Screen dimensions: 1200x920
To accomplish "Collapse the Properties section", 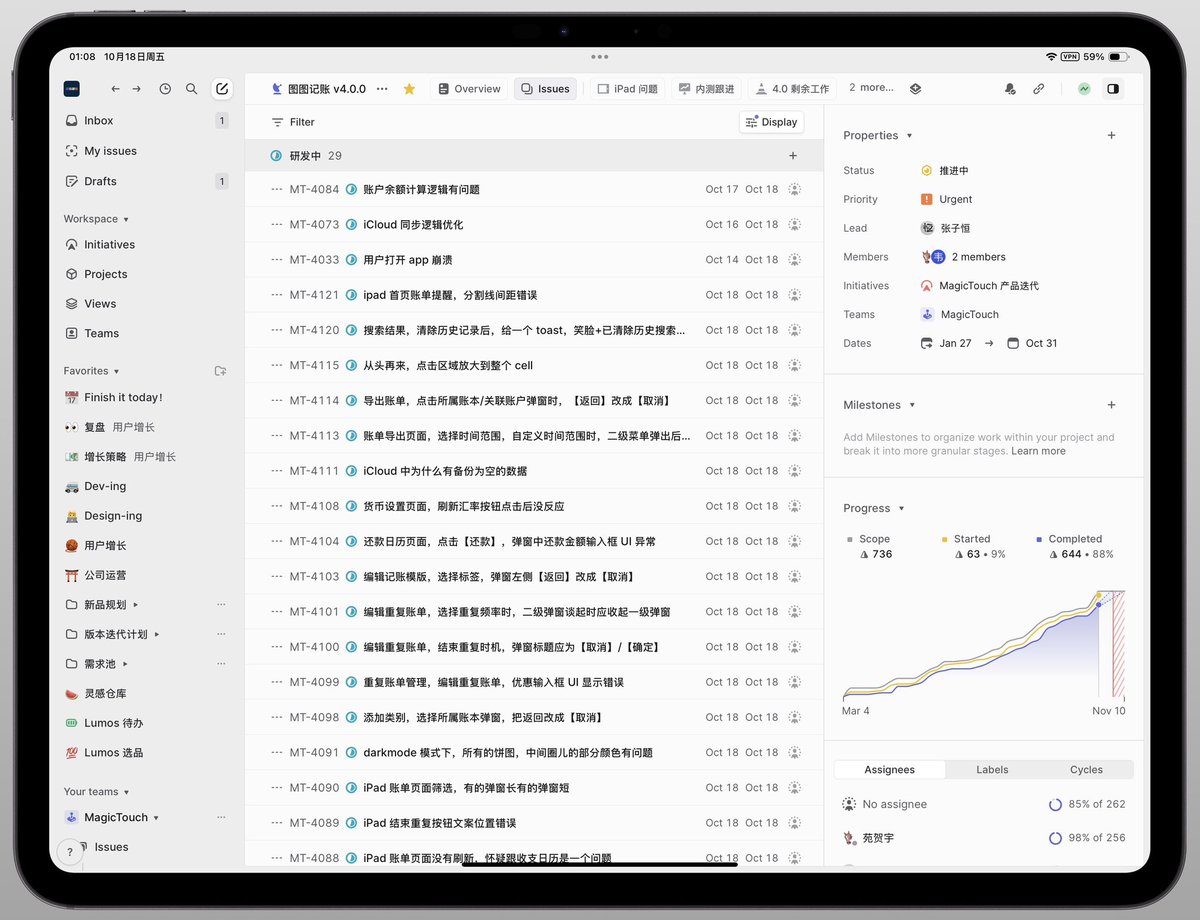I will point(877,135).
